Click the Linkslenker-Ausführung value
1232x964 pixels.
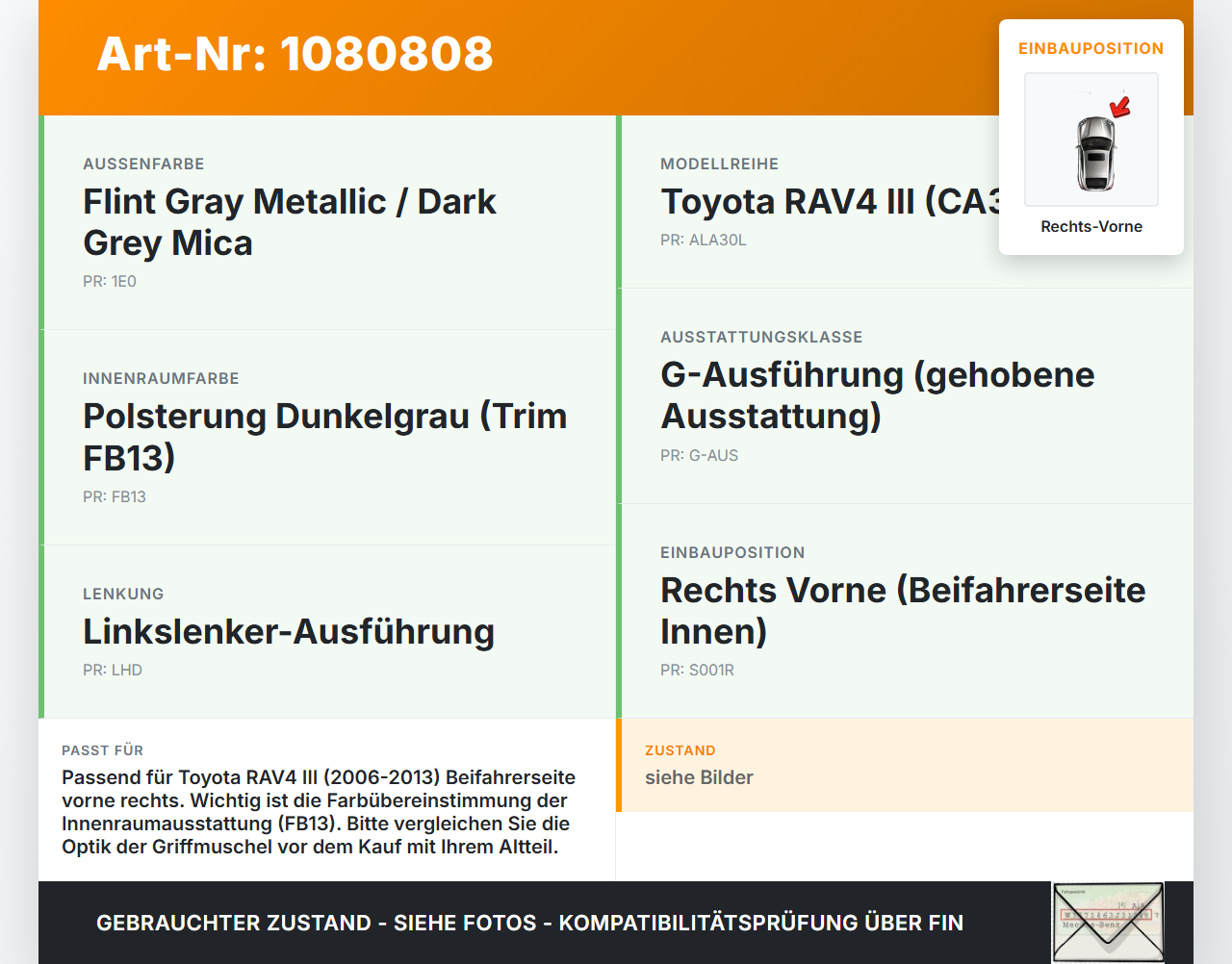(x=289, y=631)
